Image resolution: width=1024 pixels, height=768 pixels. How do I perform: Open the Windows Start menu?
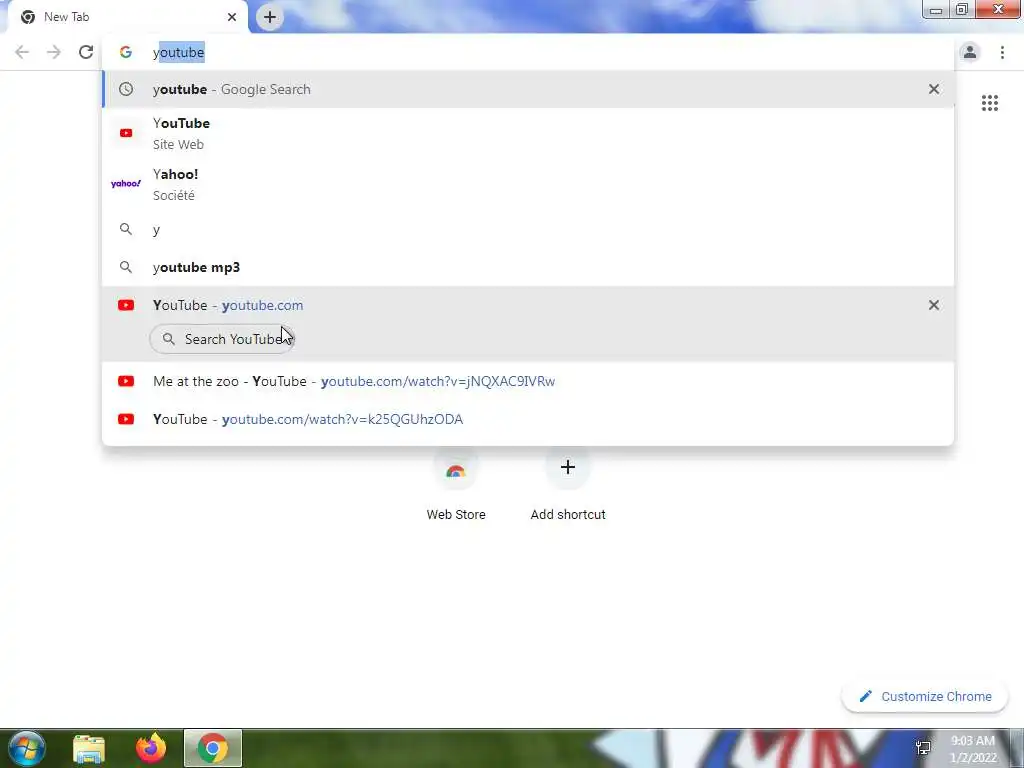(x=27, y=748)
